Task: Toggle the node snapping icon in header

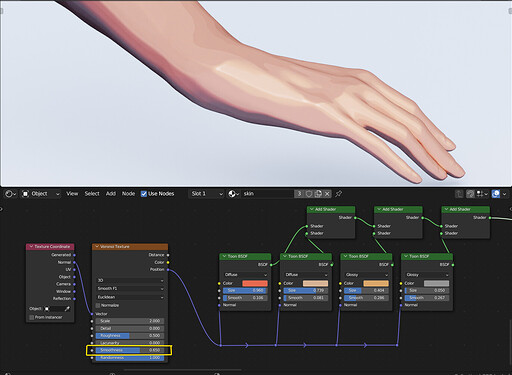Action: coord(470,194)
